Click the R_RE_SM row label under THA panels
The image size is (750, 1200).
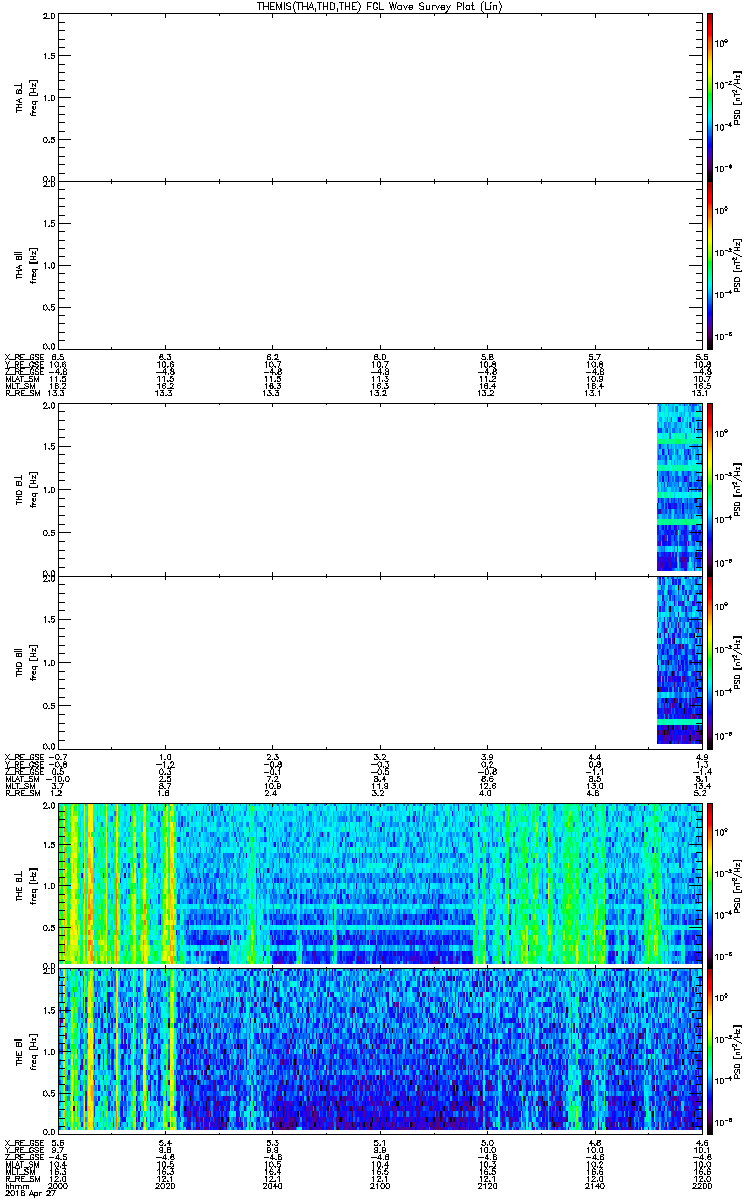[21, 394]
